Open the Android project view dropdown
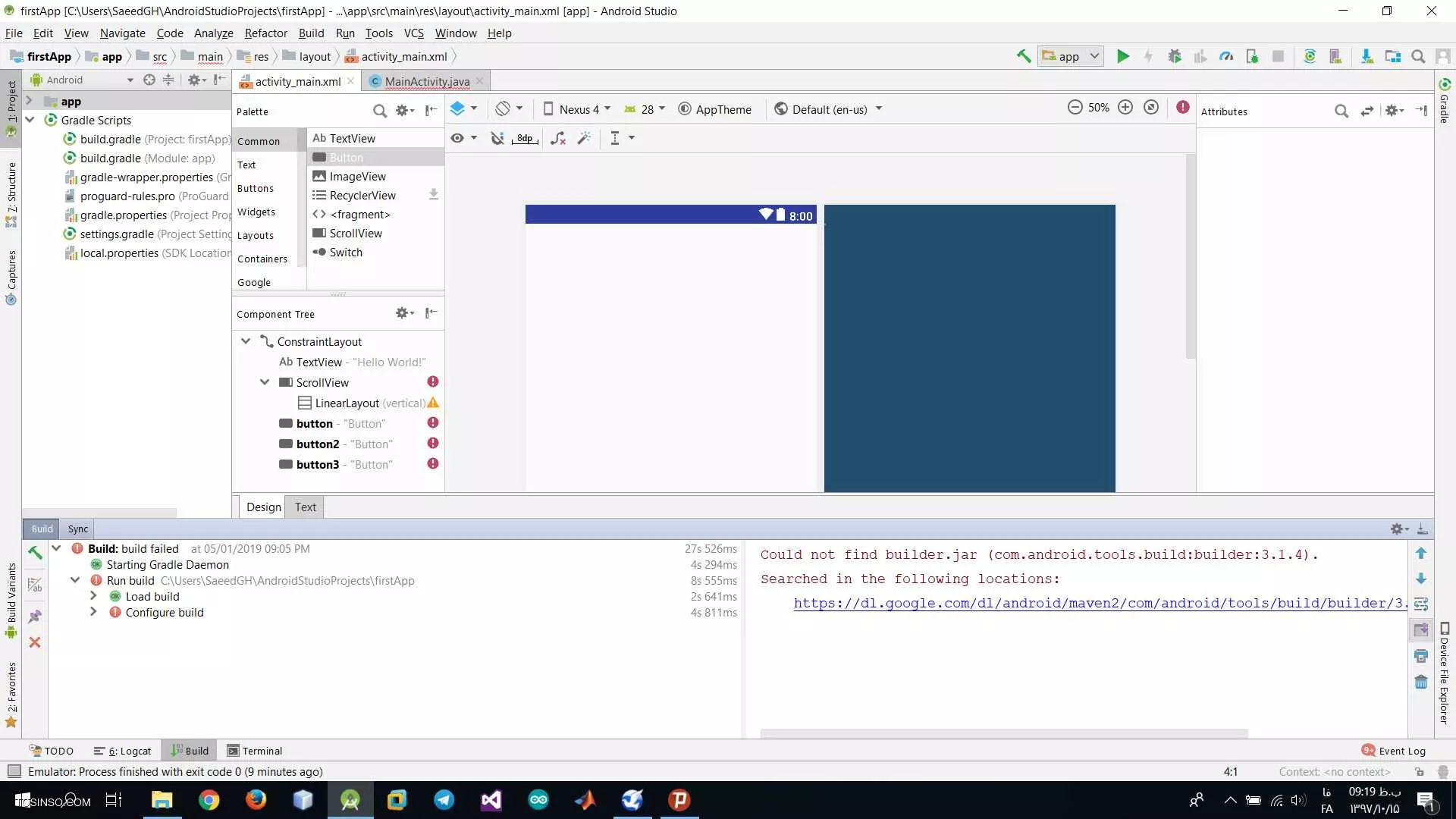 coord(82,80)
